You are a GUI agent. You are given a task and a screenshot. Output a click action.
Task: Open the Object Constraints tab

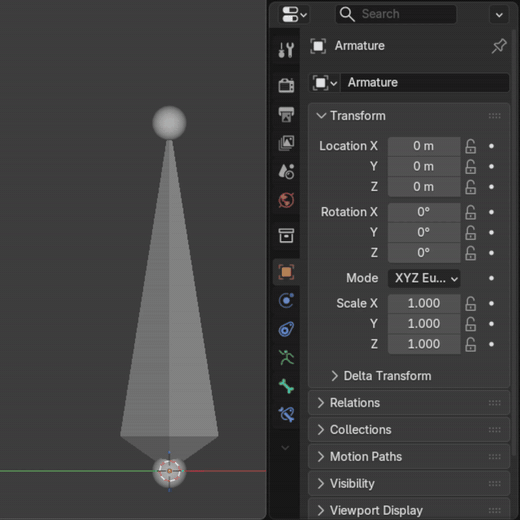[x=286, y=329]
